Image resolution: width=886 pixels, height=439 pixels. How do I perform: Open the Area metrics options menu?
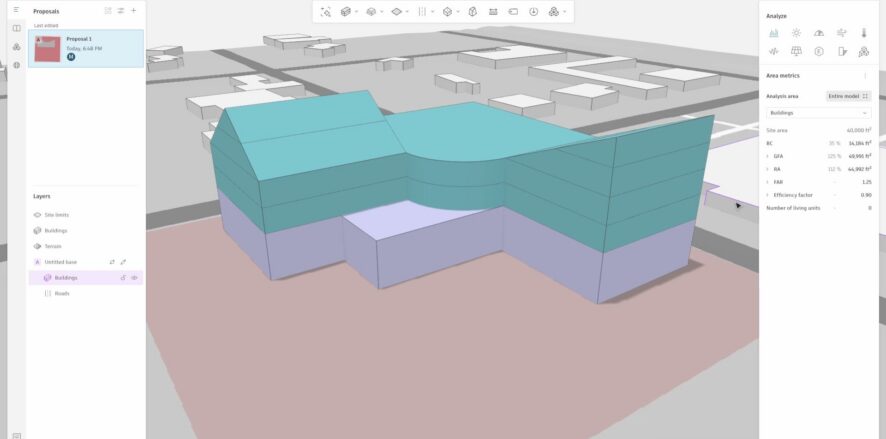(865, 76)
